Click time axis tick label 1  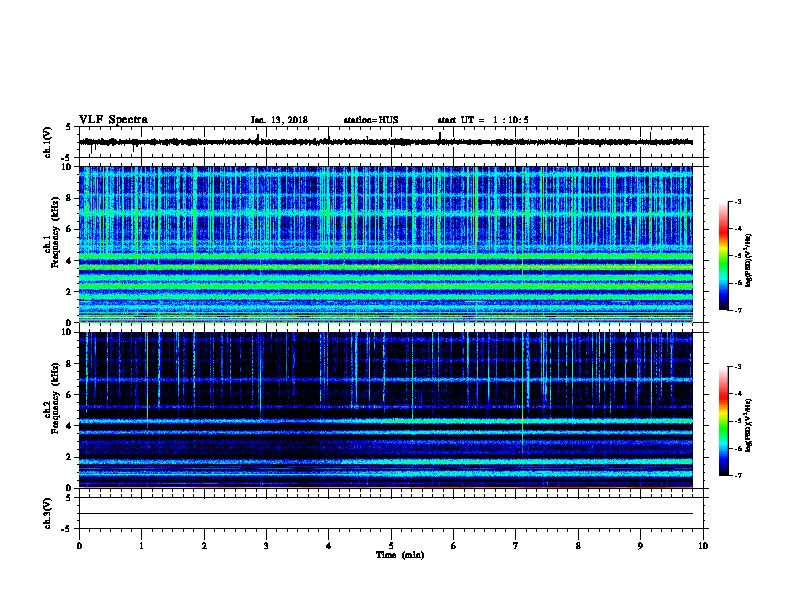click(x=142, y=546)
